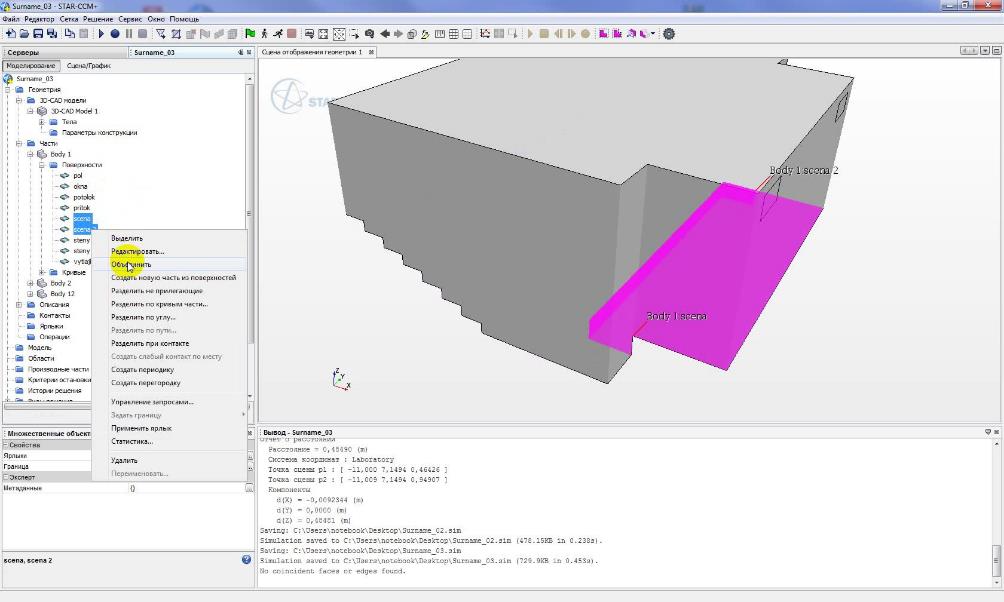Switch to the Сцена/График tab
The image size is (1004, 602).
(x=89, y=65)
